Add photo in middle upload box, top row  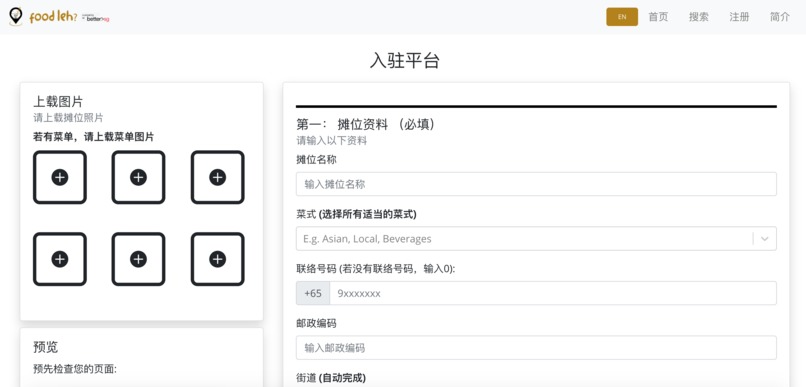(138, 177)
